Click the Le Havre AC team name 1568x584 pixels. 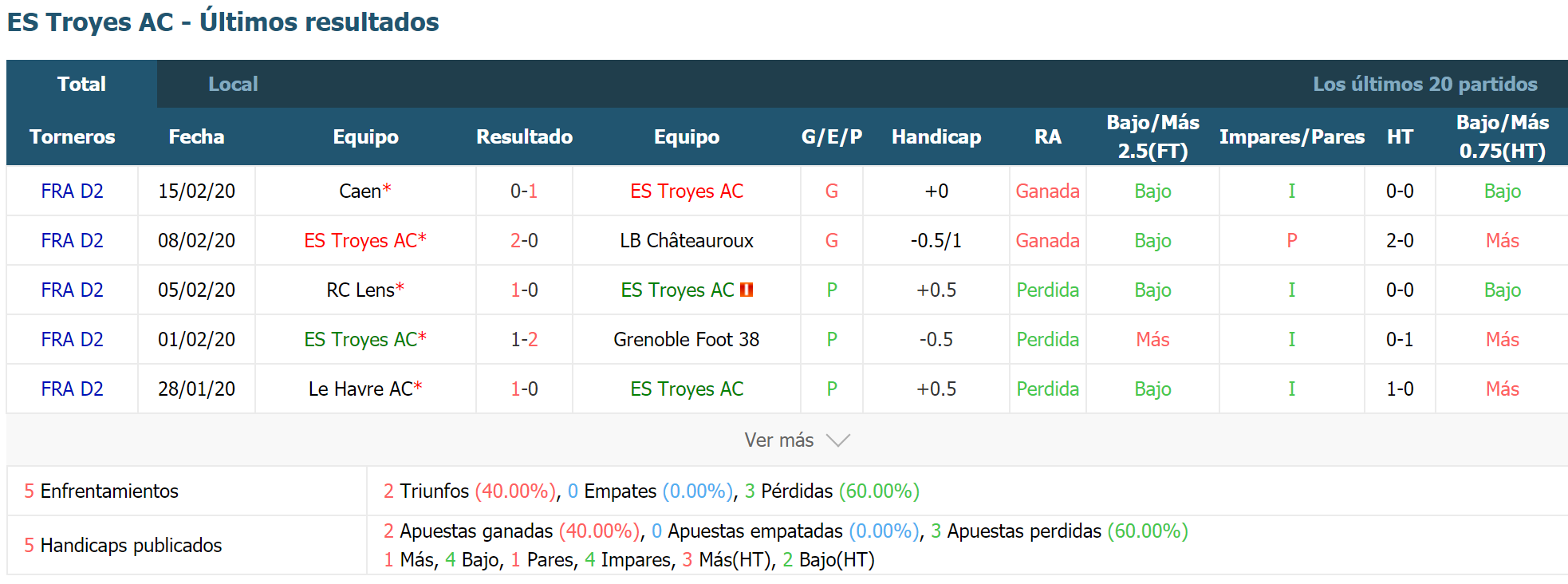pyautogui.click(x=360, y=389)
